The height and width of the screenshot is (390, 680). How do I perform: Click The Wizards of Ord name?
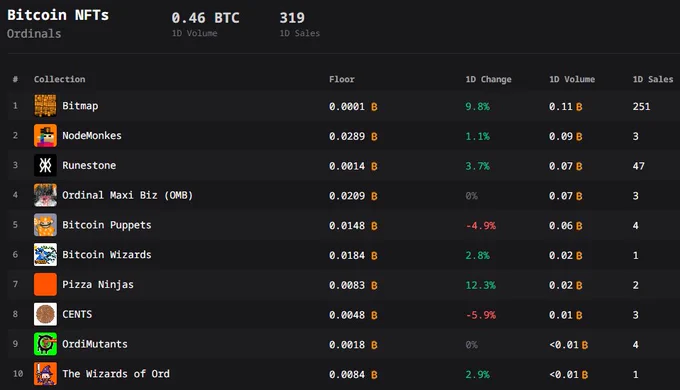click(116, 374)
